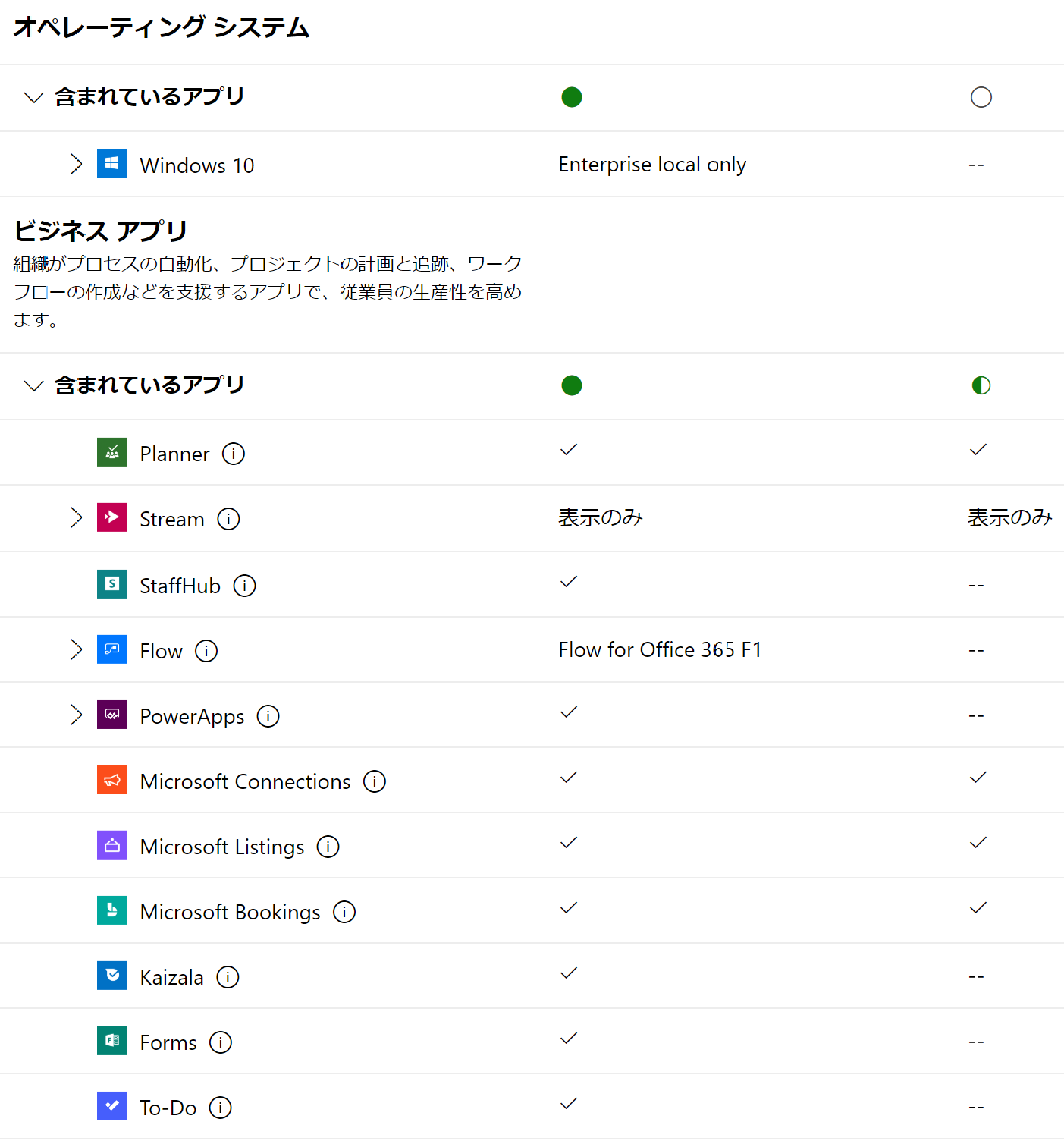Click the blue Flow app icon
This screenshot has width=1064, height=1144.
click(x=112, y=649)
